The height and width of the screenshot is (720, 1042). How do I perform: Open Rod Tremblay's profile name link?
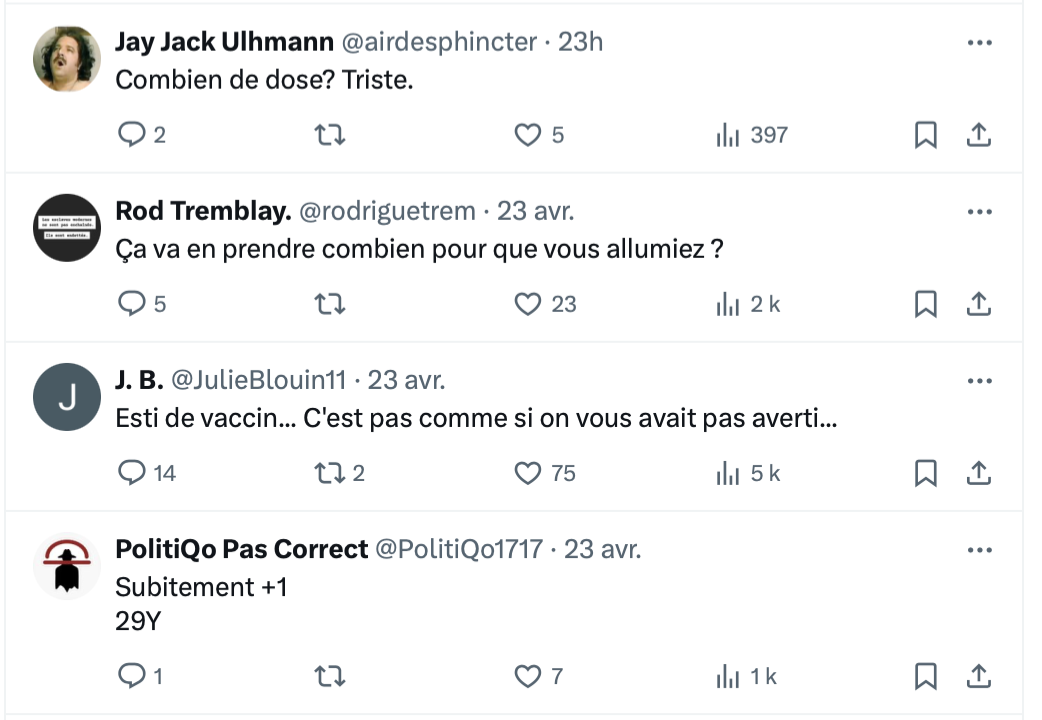(x=203, y=212)
